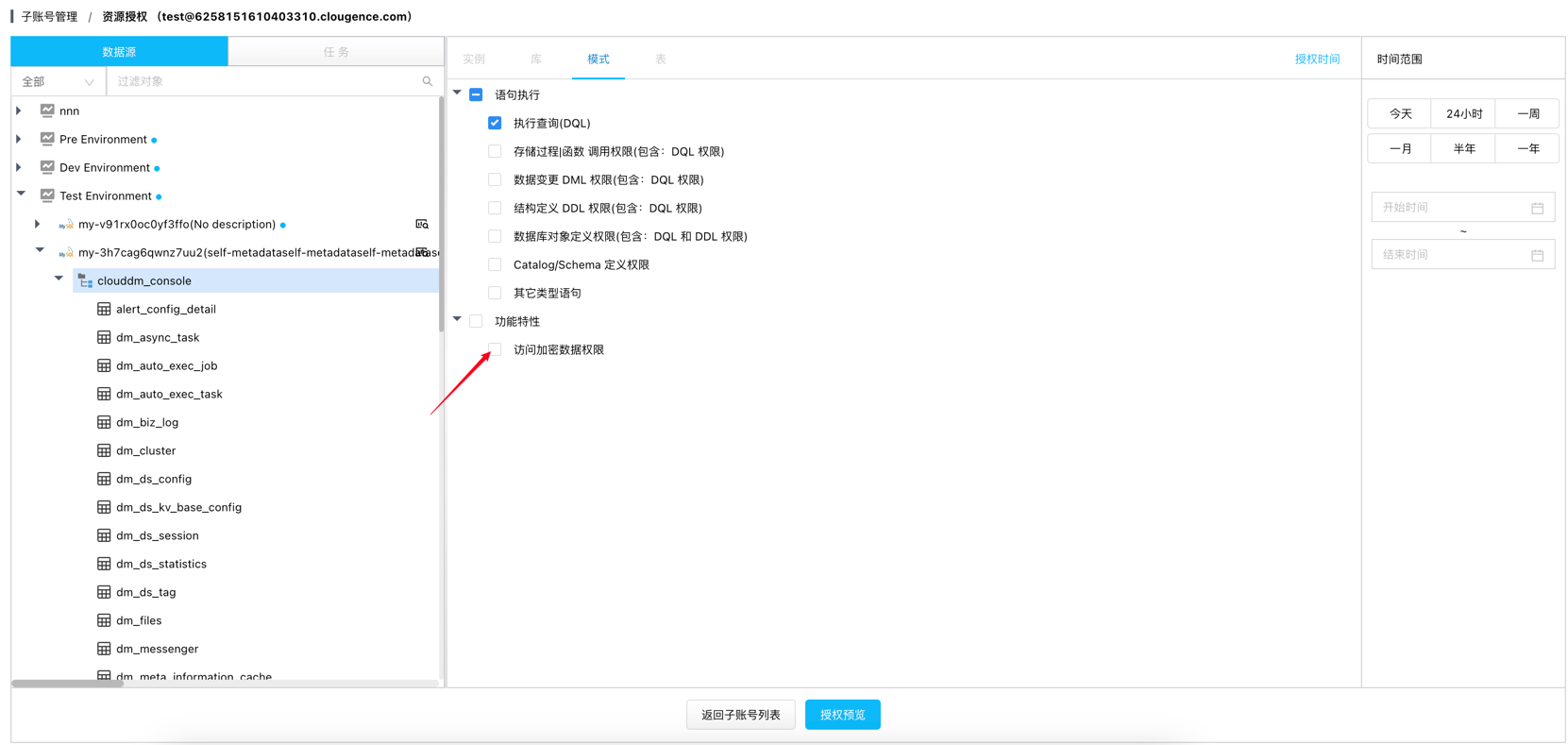Check 数据库对象定义权限 checkbox

pos(495,236)
